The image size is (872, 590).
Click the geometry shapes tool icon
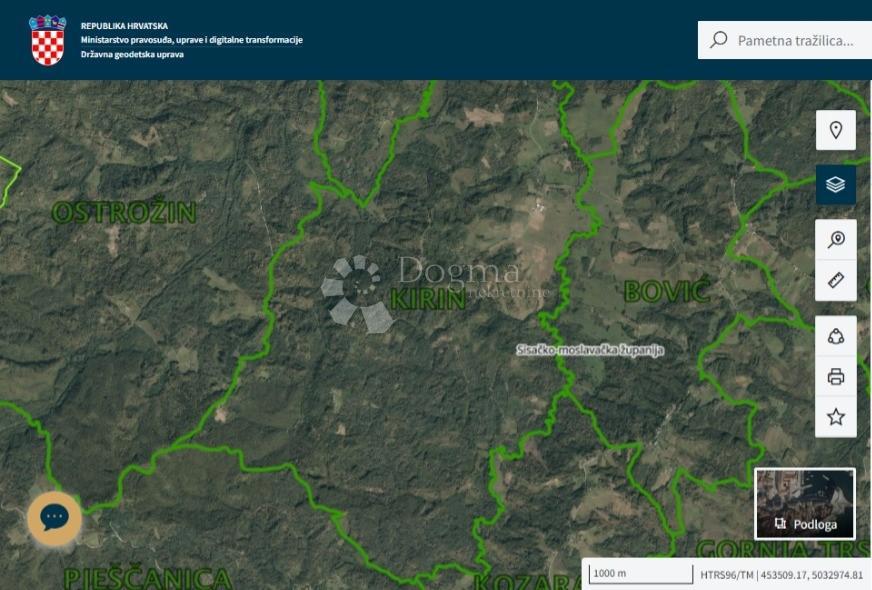pyautogui.click(x=836, y=336)
